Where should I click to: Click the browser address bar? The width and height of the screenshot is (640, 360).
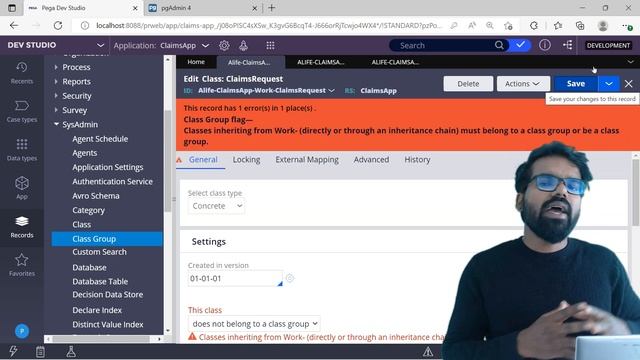click(x=269, y=25)
